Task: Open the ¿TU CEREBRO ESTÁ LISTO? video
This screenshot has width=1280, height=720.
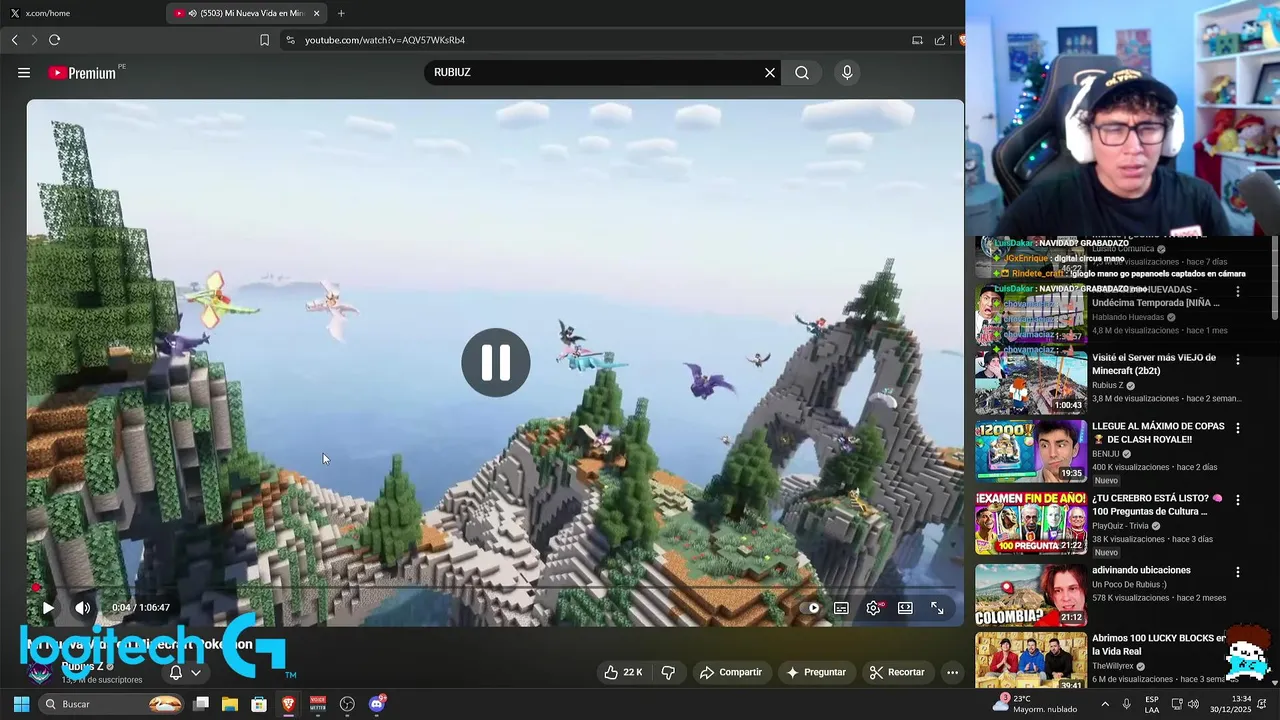Action: click(x=1157, y=505)
